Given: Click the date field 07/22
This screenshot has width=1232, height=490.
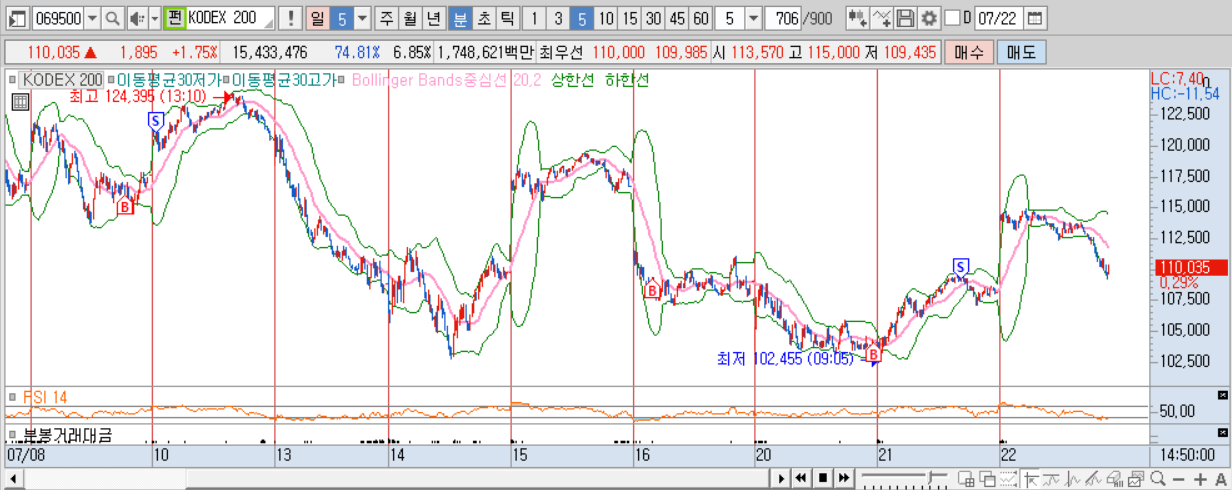Looking at the screenshot, I should [x=998, y=18].
